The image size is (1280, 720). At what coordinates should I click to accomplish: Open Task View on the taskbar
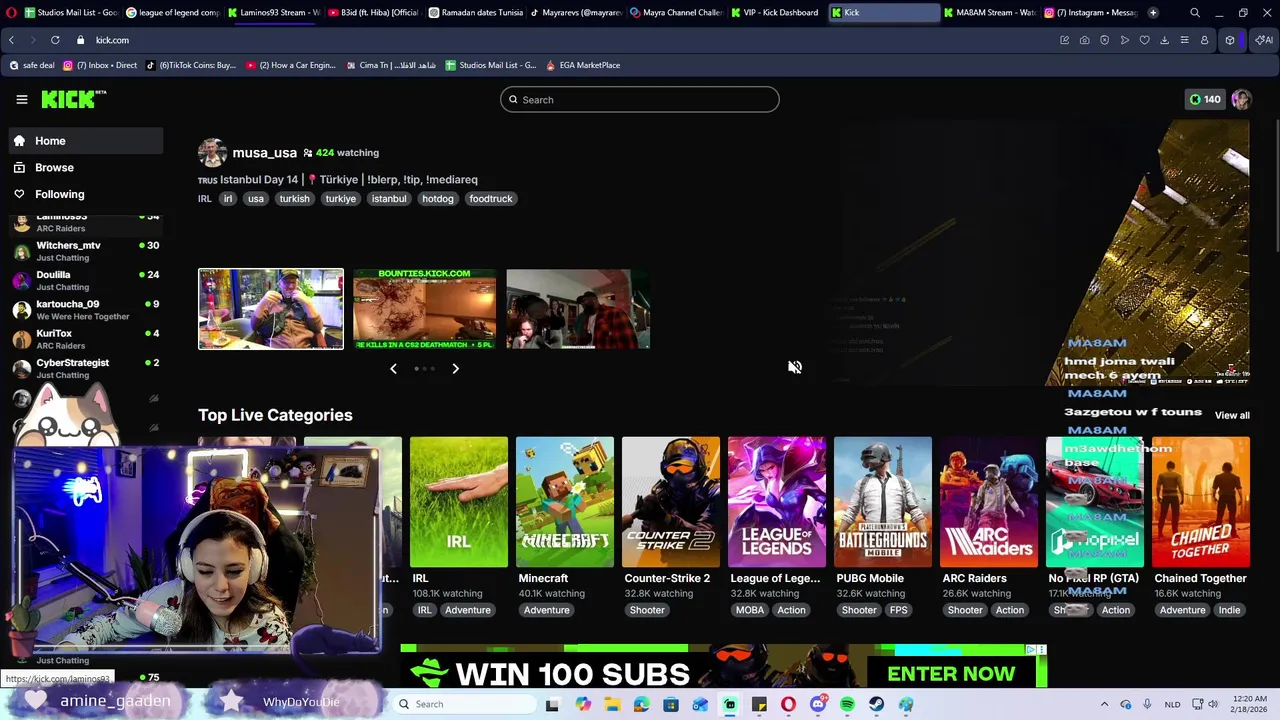[x=552, y=704]
